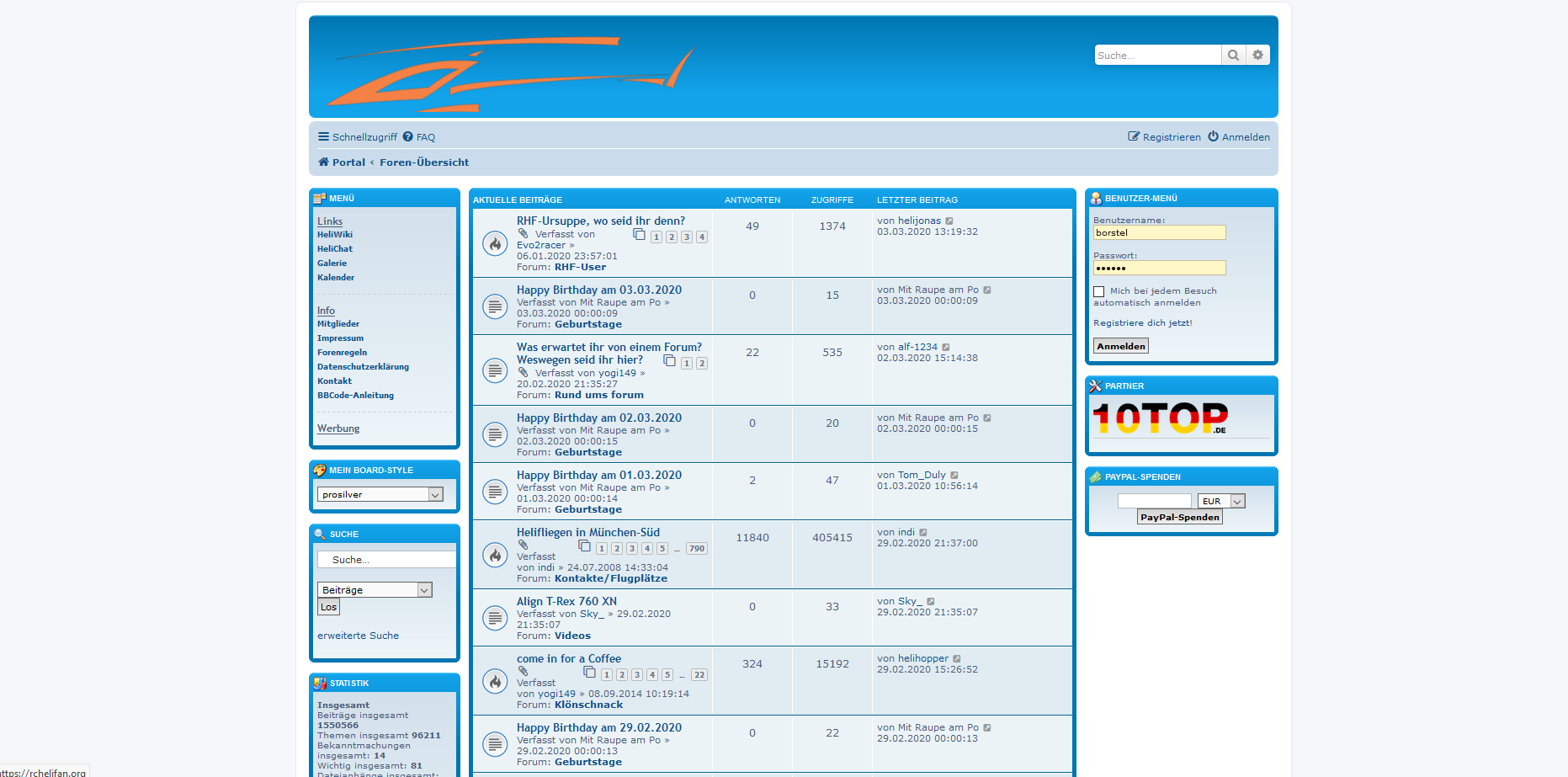1568x777 pixels.
Task: Go to page 790 of Helifliegen thread
Action: coord(696,549)
